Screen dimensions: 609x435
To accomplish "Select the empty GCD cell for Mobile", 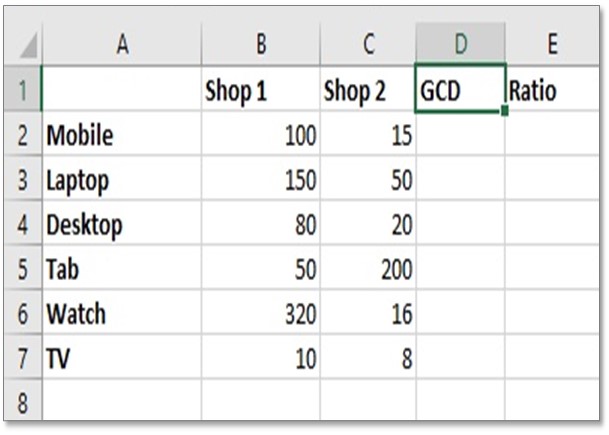I will [461, 134].
